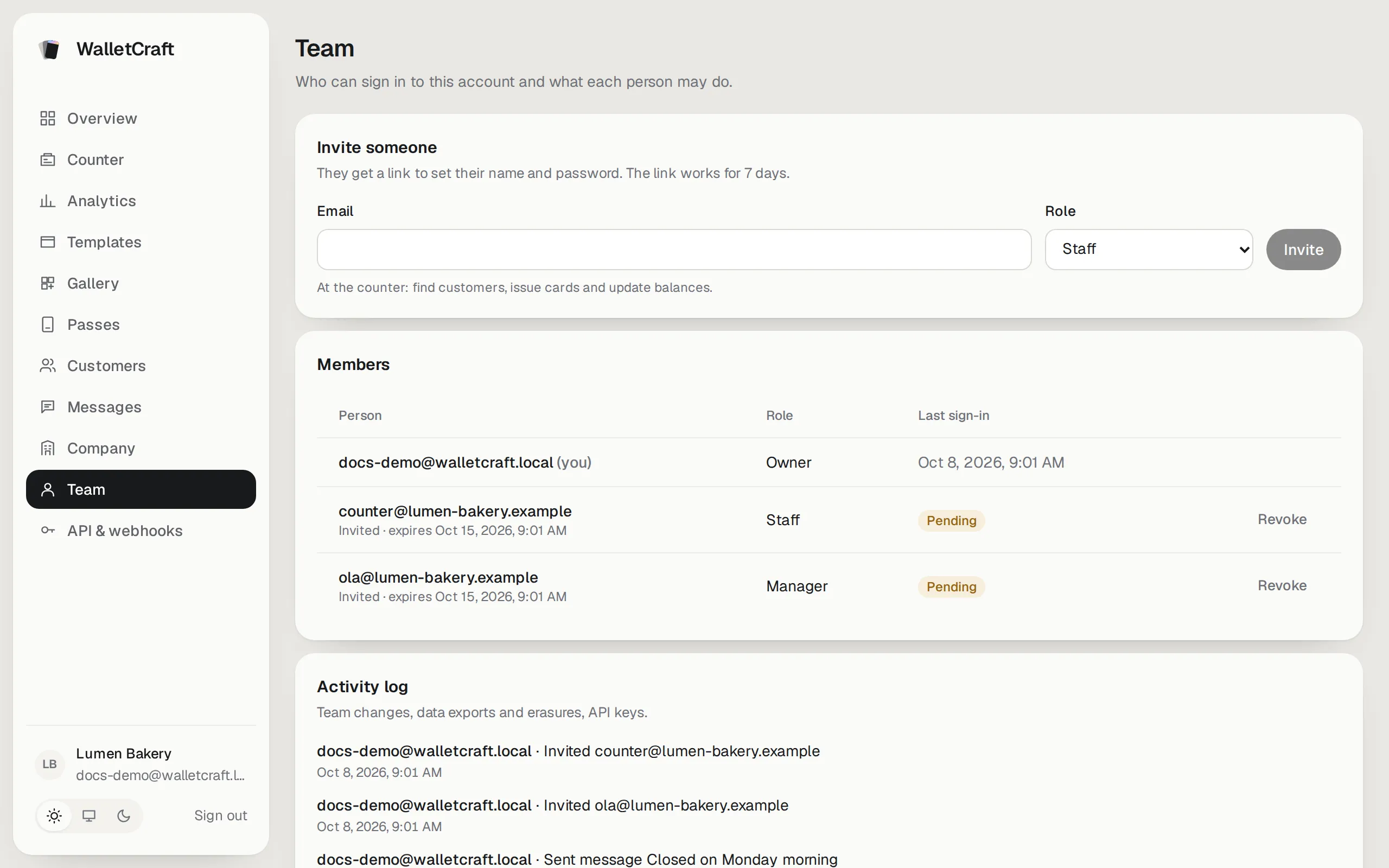The image size is (1389, 868).
Task: Switch to light theme sun icon
Action: 54,816
